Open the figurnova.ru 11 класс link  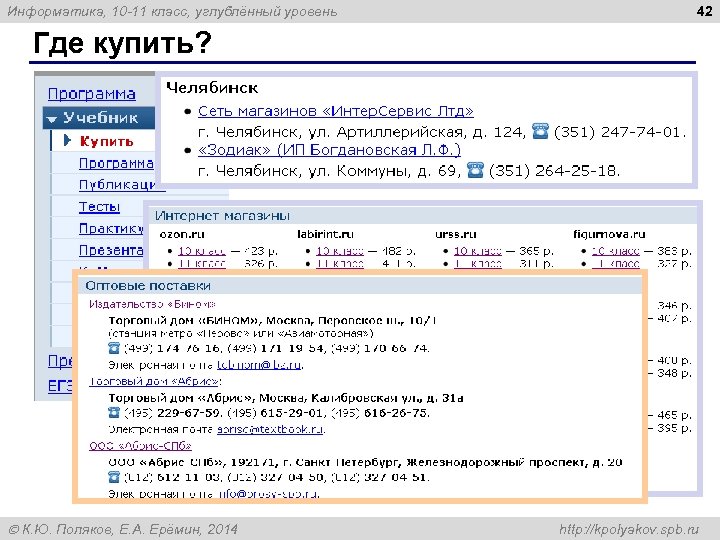pyautogui.click(x=615, y=264)
